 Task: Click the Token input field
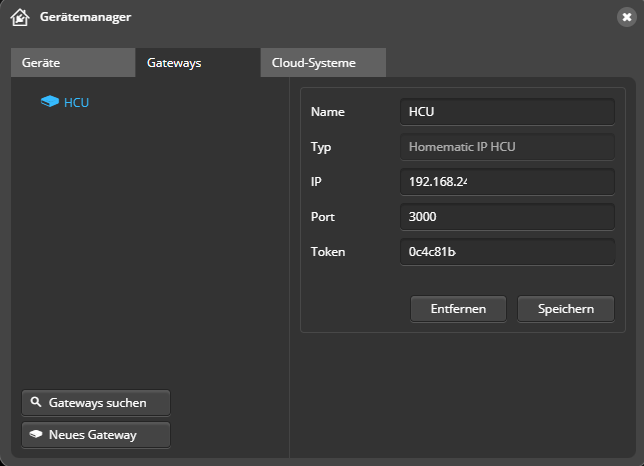507,252
